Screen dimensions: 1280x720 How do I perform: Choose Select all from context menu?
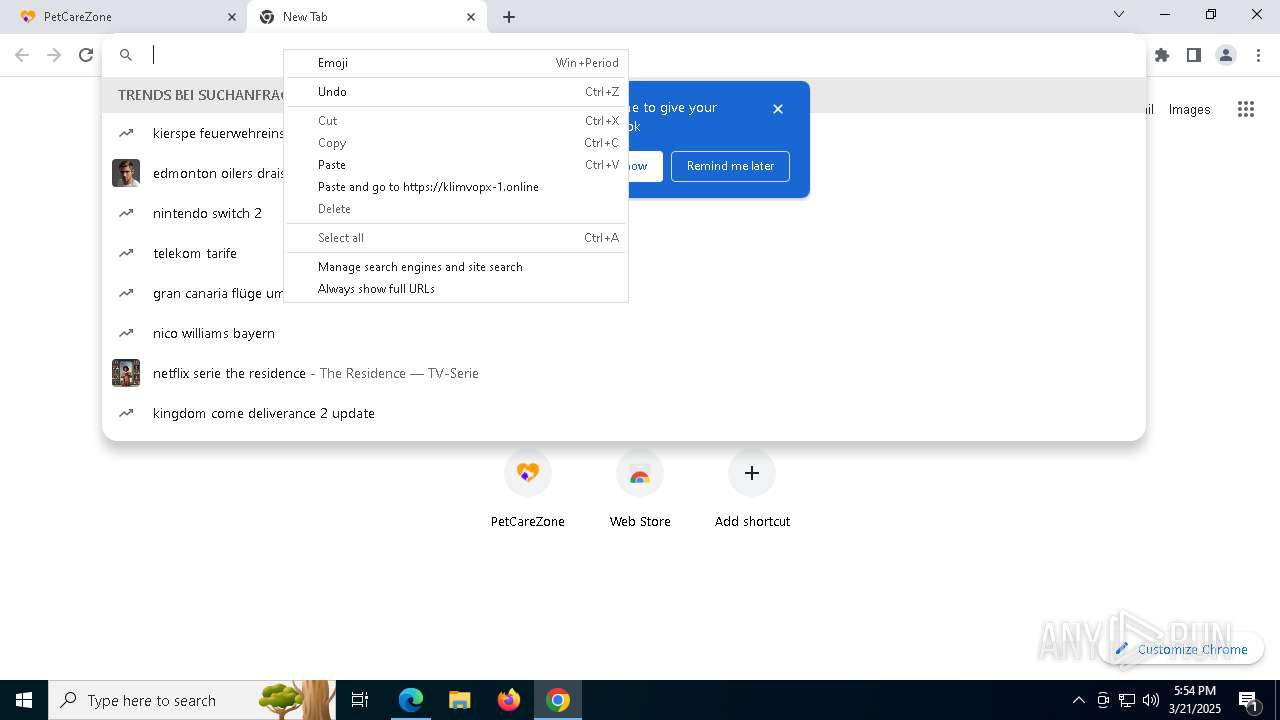click(x=456, y=238)
